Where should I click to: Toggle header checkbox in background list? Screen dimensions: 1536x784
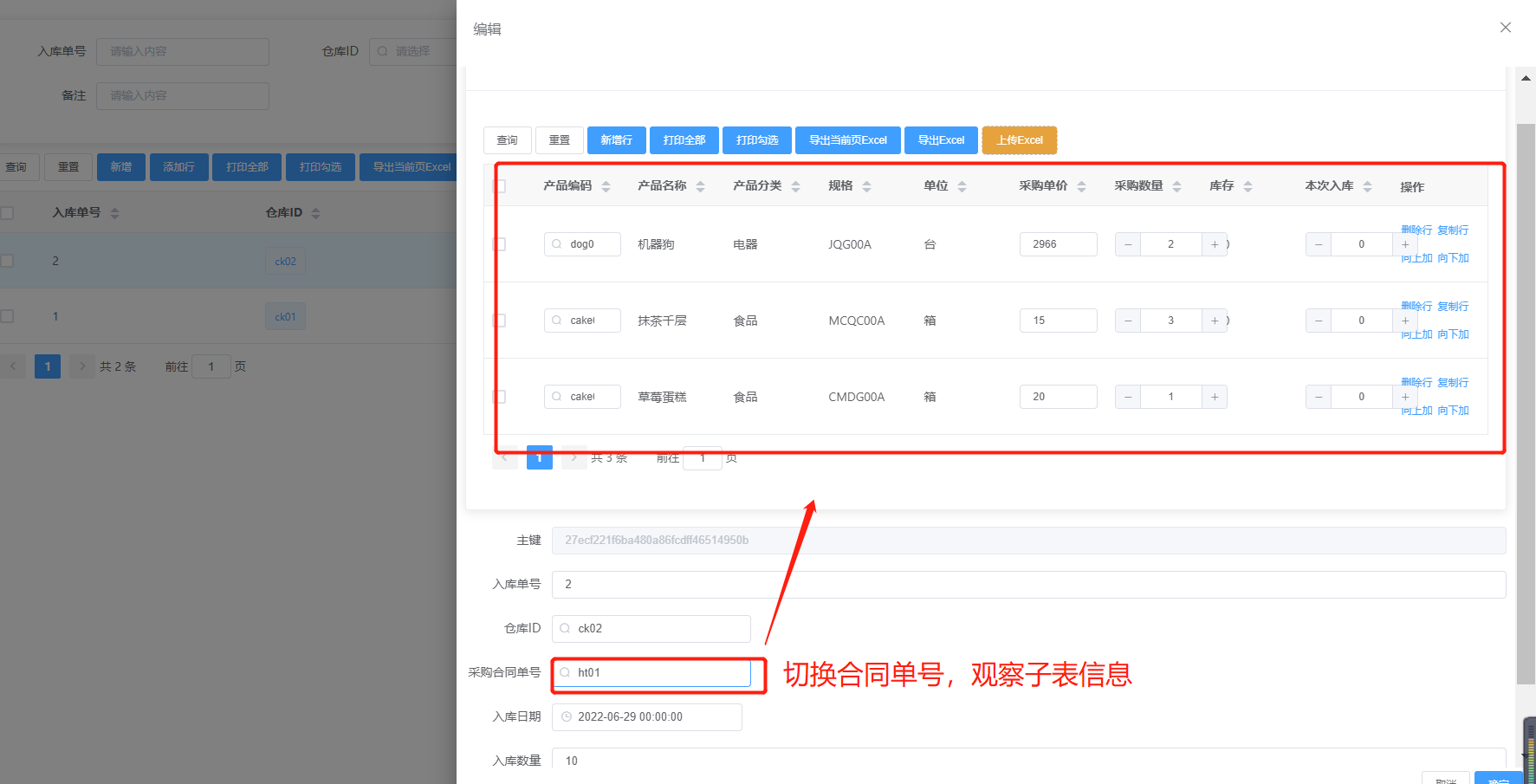pos(7,213)
